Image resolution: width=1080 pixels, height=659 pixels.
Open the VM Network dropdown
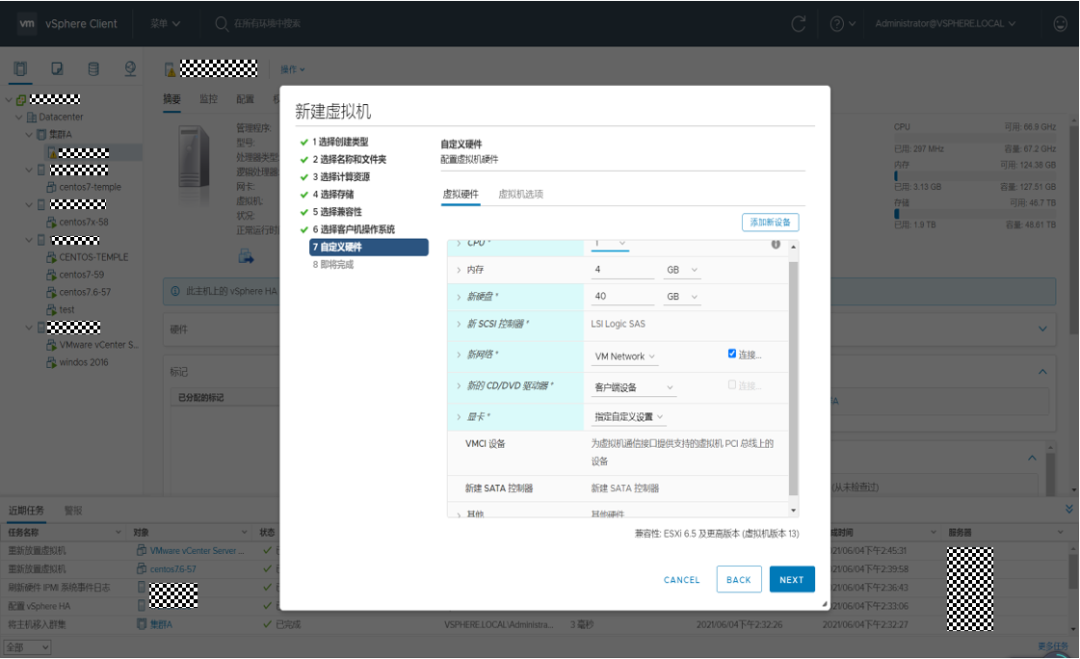[625, 357]
